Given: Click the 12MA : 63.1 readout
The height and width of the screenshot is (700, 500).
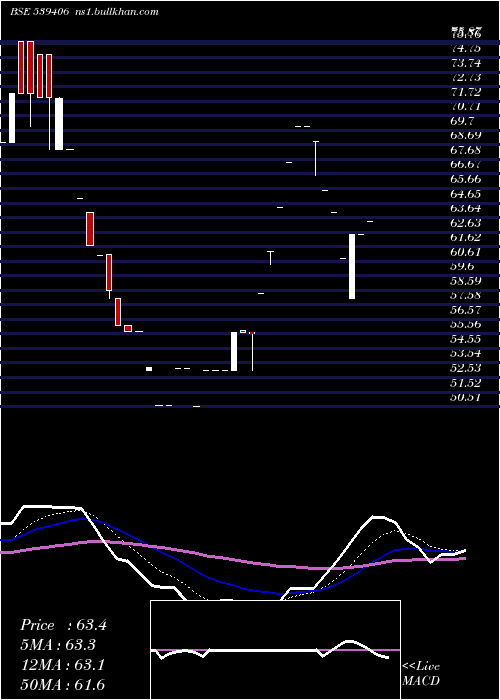Looking at the screenshot, I should 63,665.
